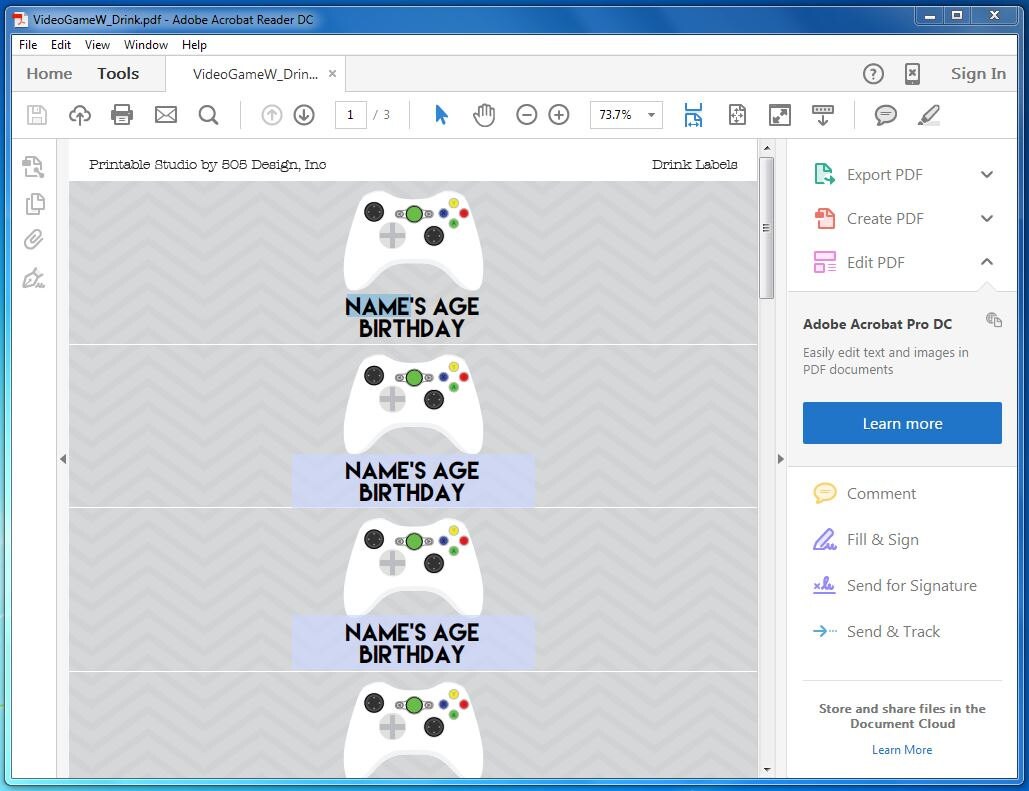
Task: Select the Hand pan tool
Action: (x=484, y=115)
